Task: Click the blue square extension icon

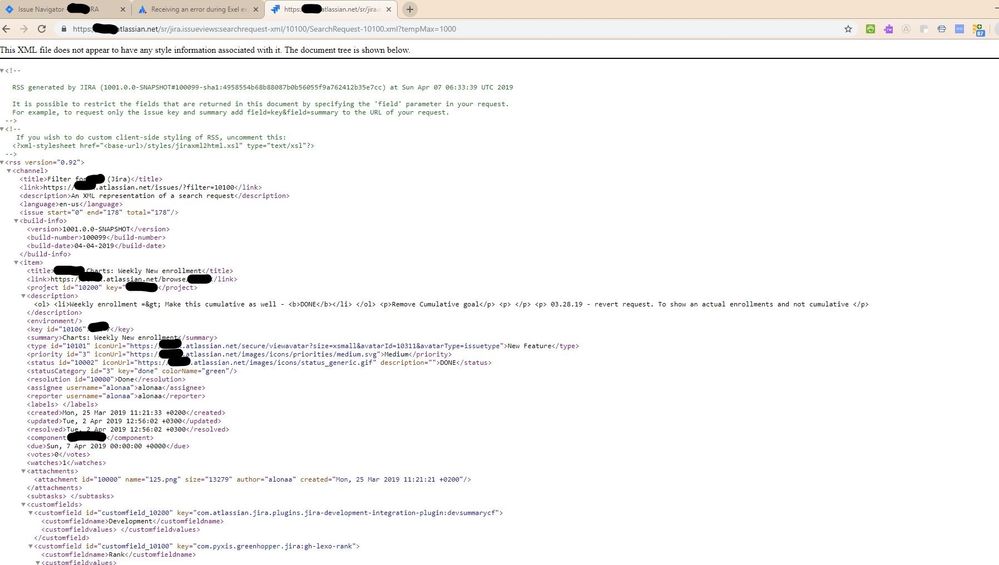Action: [959, 29]
